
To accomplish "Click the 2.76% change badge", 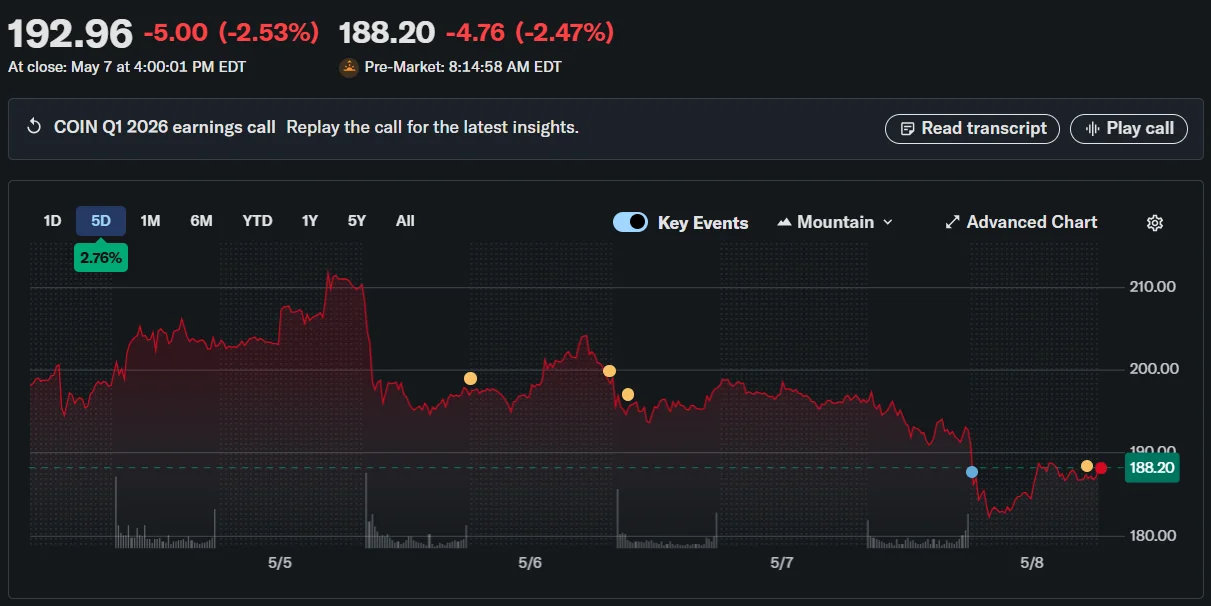I will point(101,258).
